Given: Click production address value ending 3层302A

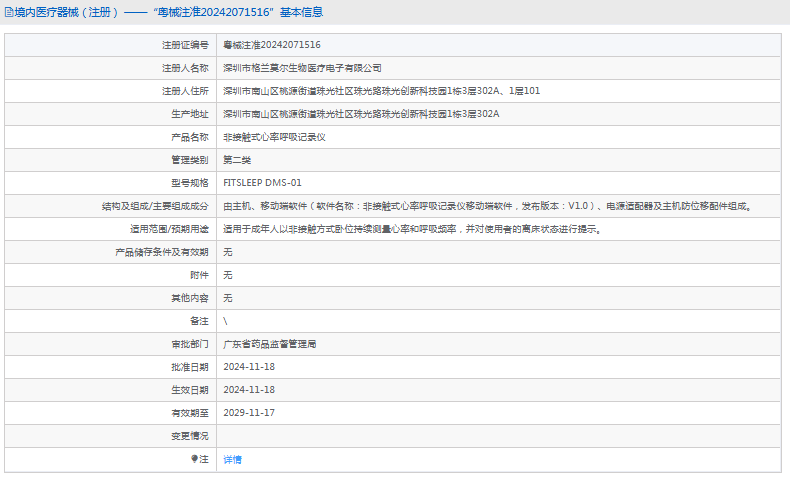Looking at the screenshot, I should click(361, 114).
